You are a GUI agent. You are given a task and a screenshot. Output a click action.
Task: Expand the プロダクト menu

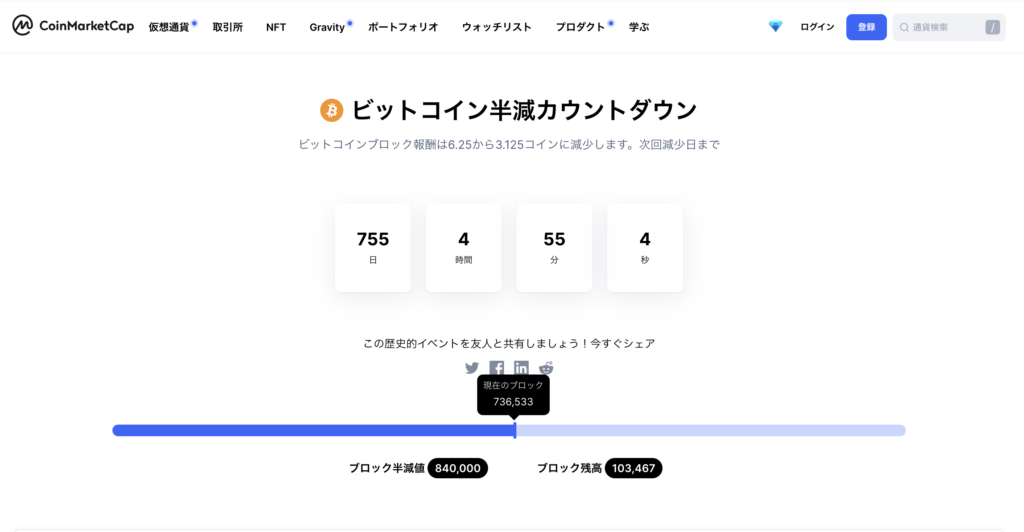tap(580, 27)
